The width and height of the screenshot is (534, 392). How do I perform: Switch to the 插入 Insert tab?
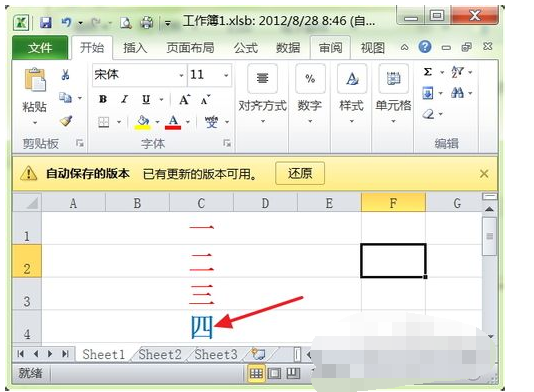click(135, 48)
